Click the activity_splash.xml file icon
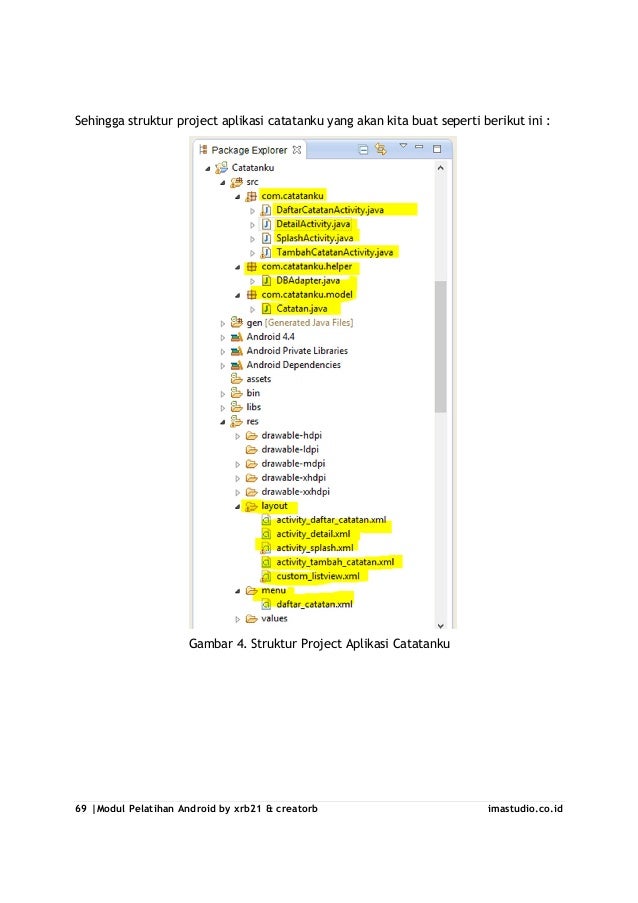638x903 pixels. pyautogui.click(x=265, y=548)
